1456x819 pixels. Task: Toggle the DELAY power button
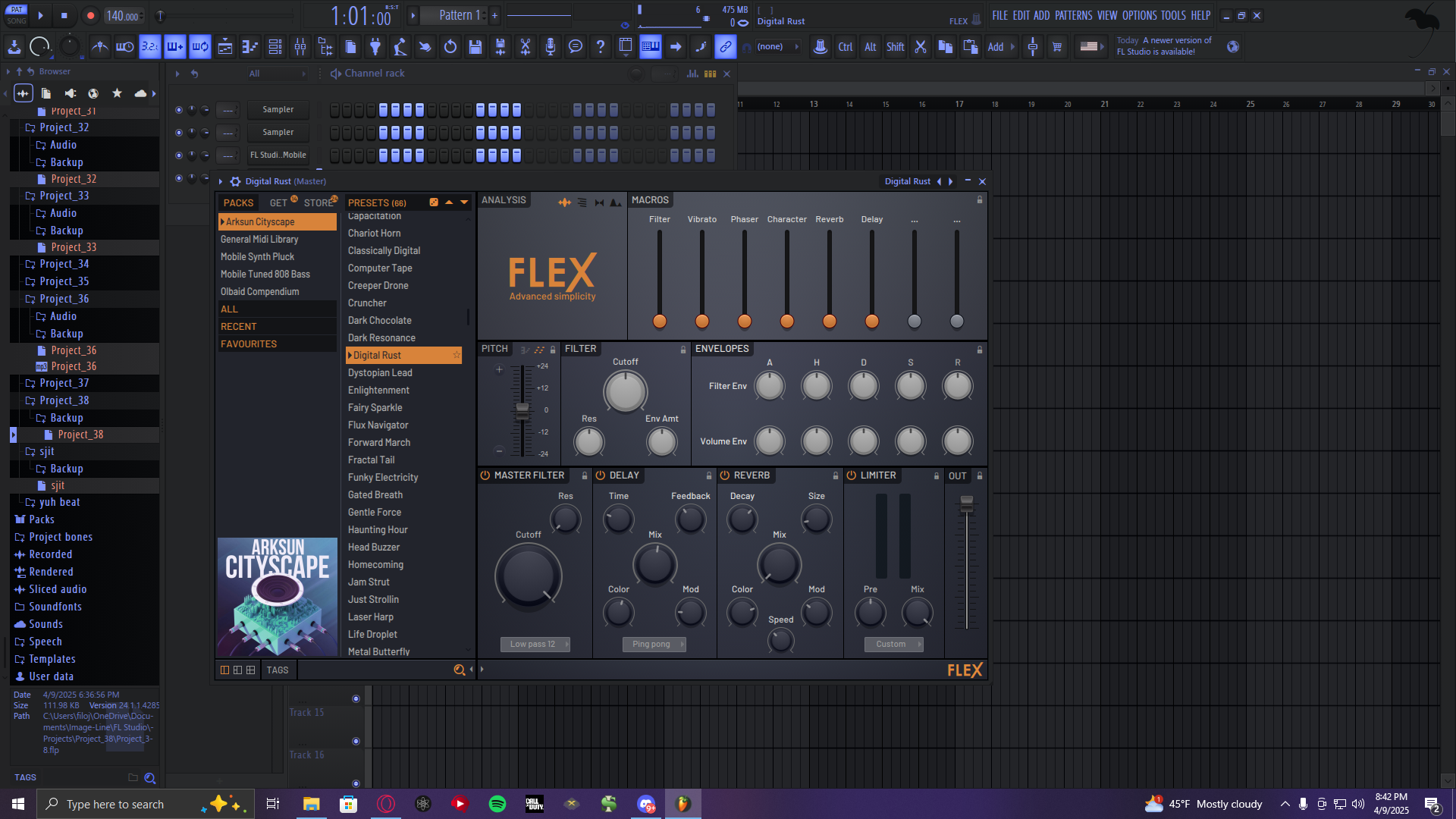601,475
